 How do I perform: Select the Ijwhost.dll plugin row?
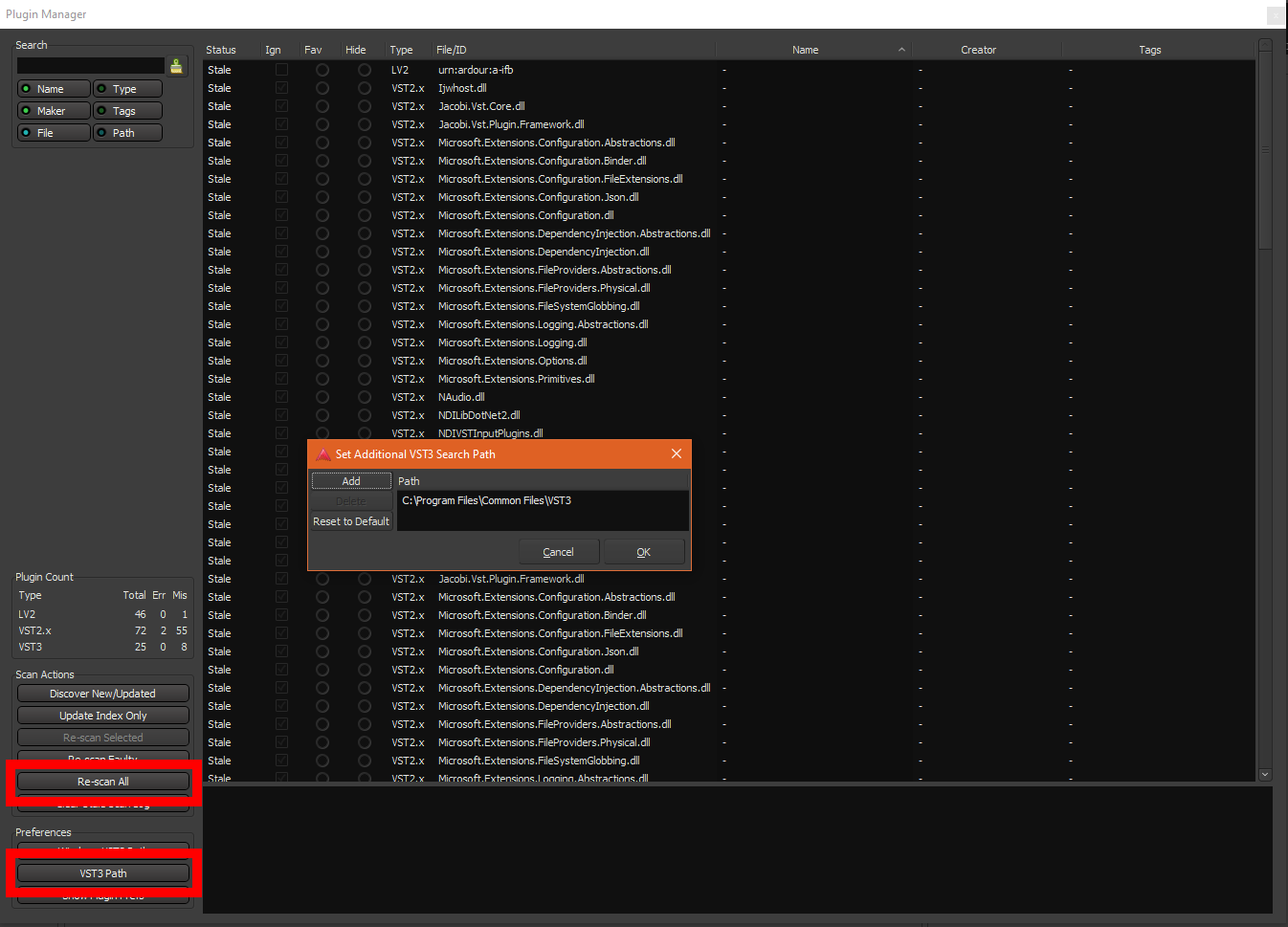pos(728,88)
